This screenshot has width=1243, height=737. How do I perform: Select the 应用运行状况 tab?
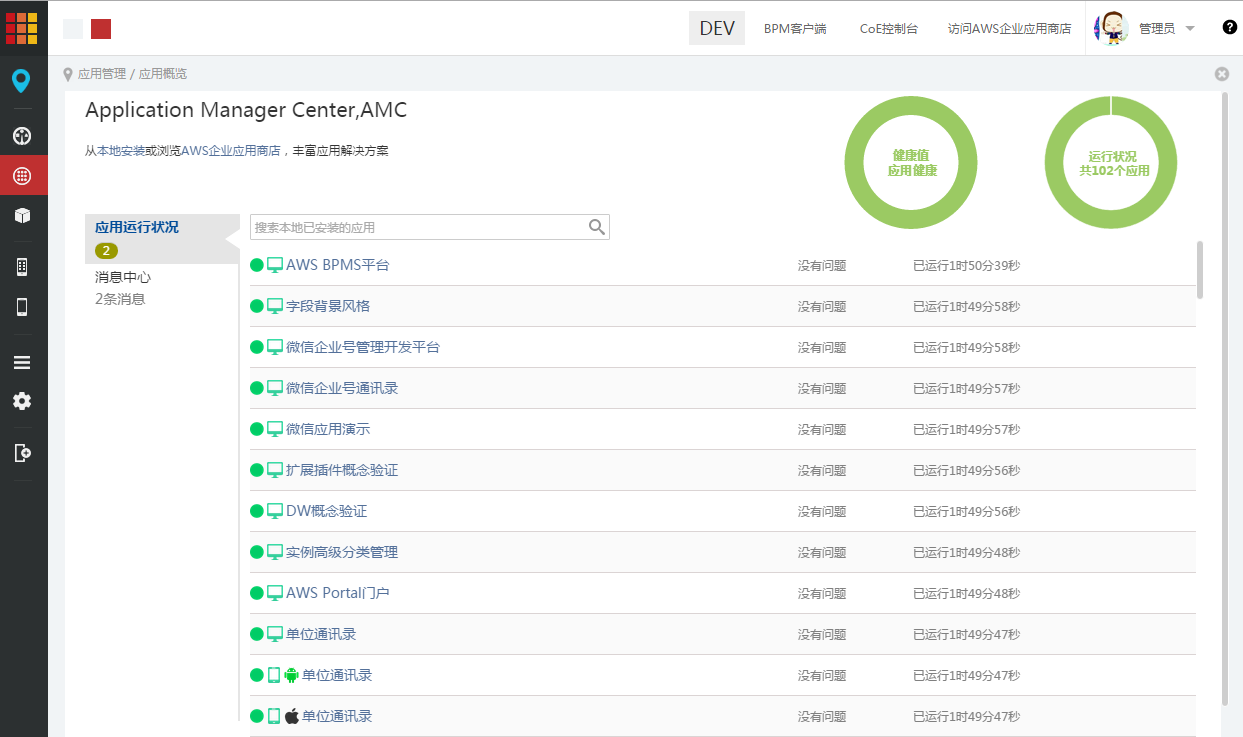137,227
